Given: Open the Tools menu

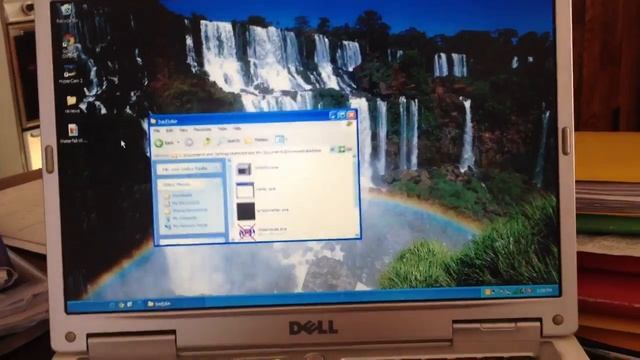Looking at the screenshot, I should pos(222,129).
